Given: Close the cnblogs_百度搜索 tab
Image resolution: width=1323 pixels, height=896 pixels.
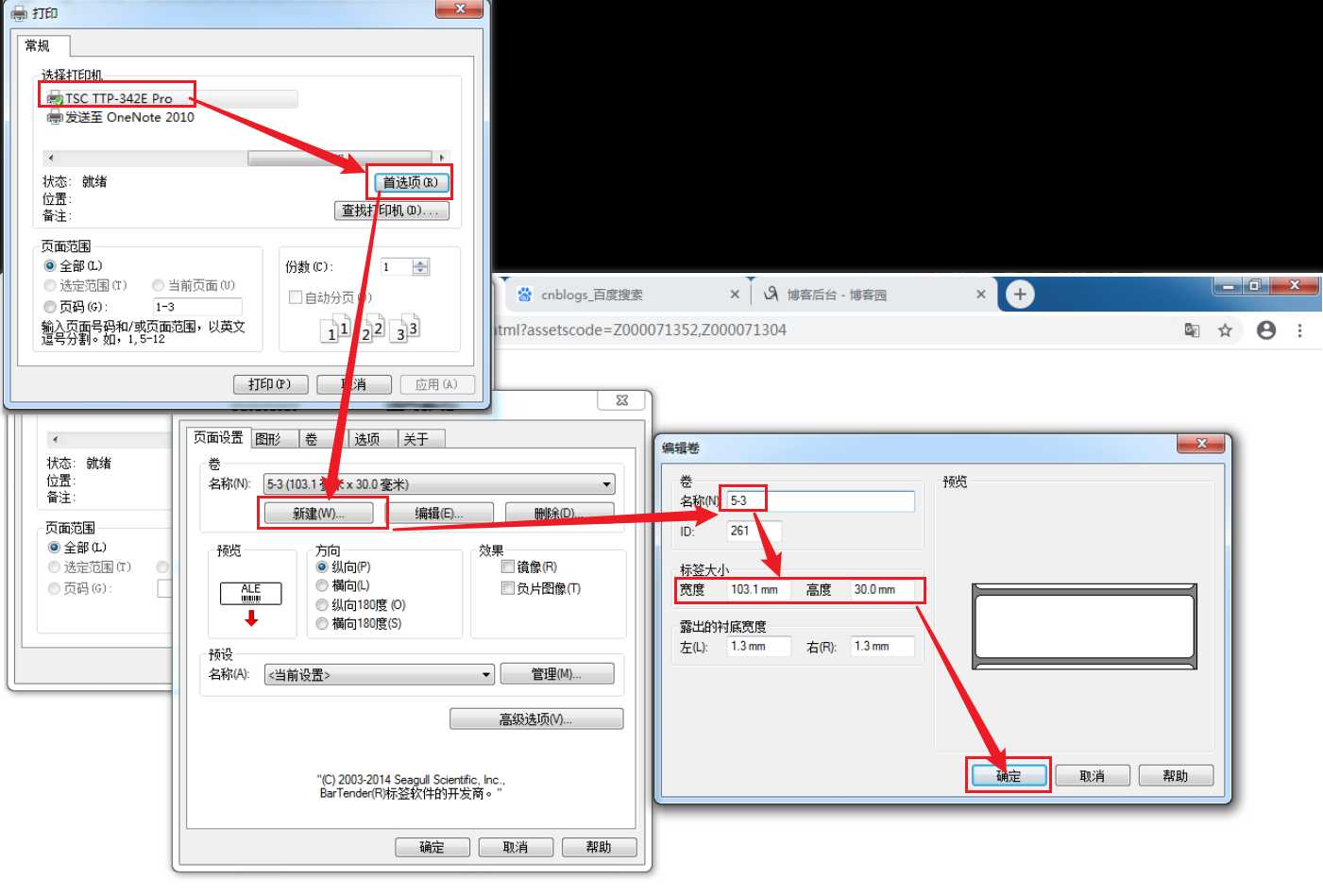Looking at the screenshot, I should 735,295.
